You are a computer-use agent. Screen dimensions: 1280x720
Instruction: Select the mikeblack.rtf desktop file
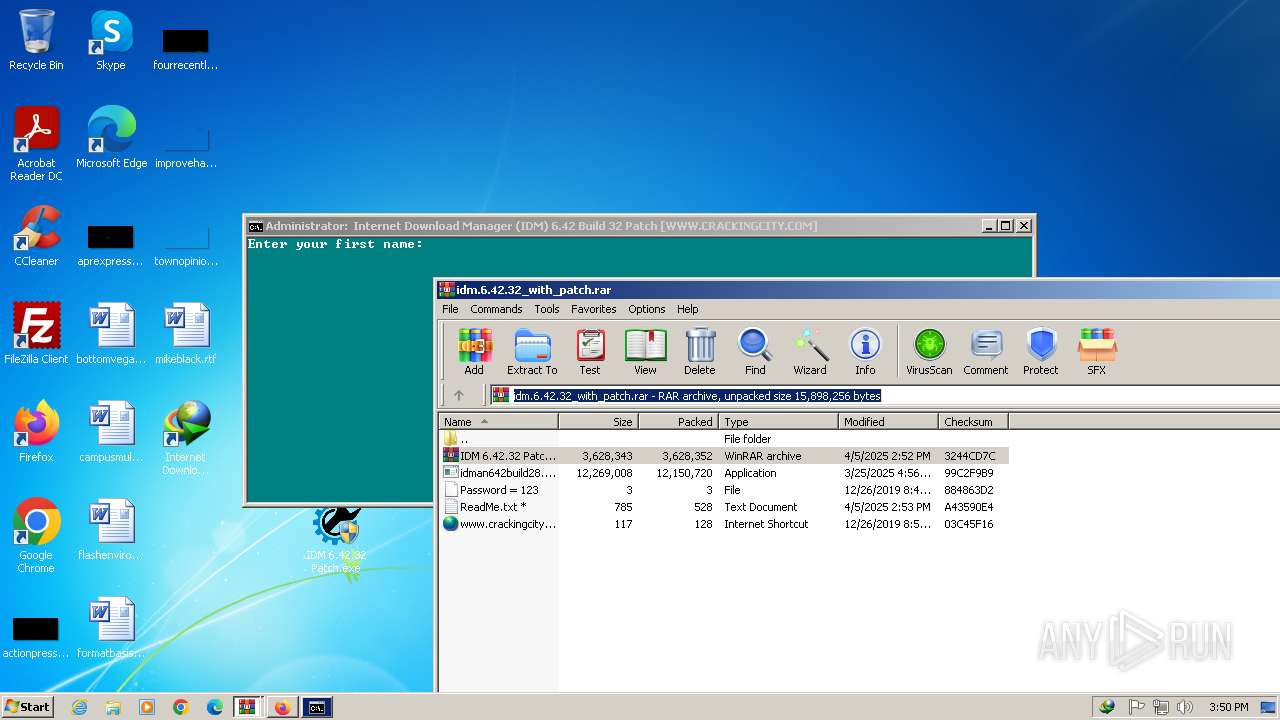coord(186,334)
